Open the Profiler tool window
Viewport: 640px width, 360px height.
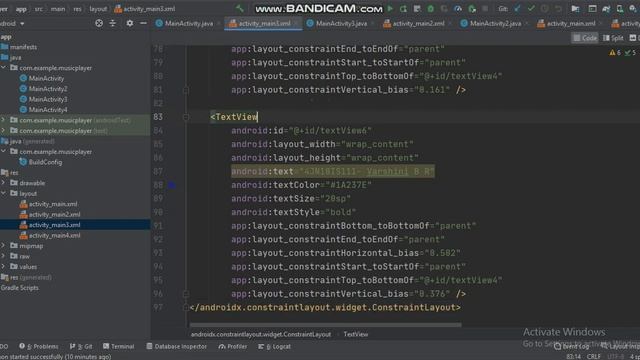tap(233, 346)
